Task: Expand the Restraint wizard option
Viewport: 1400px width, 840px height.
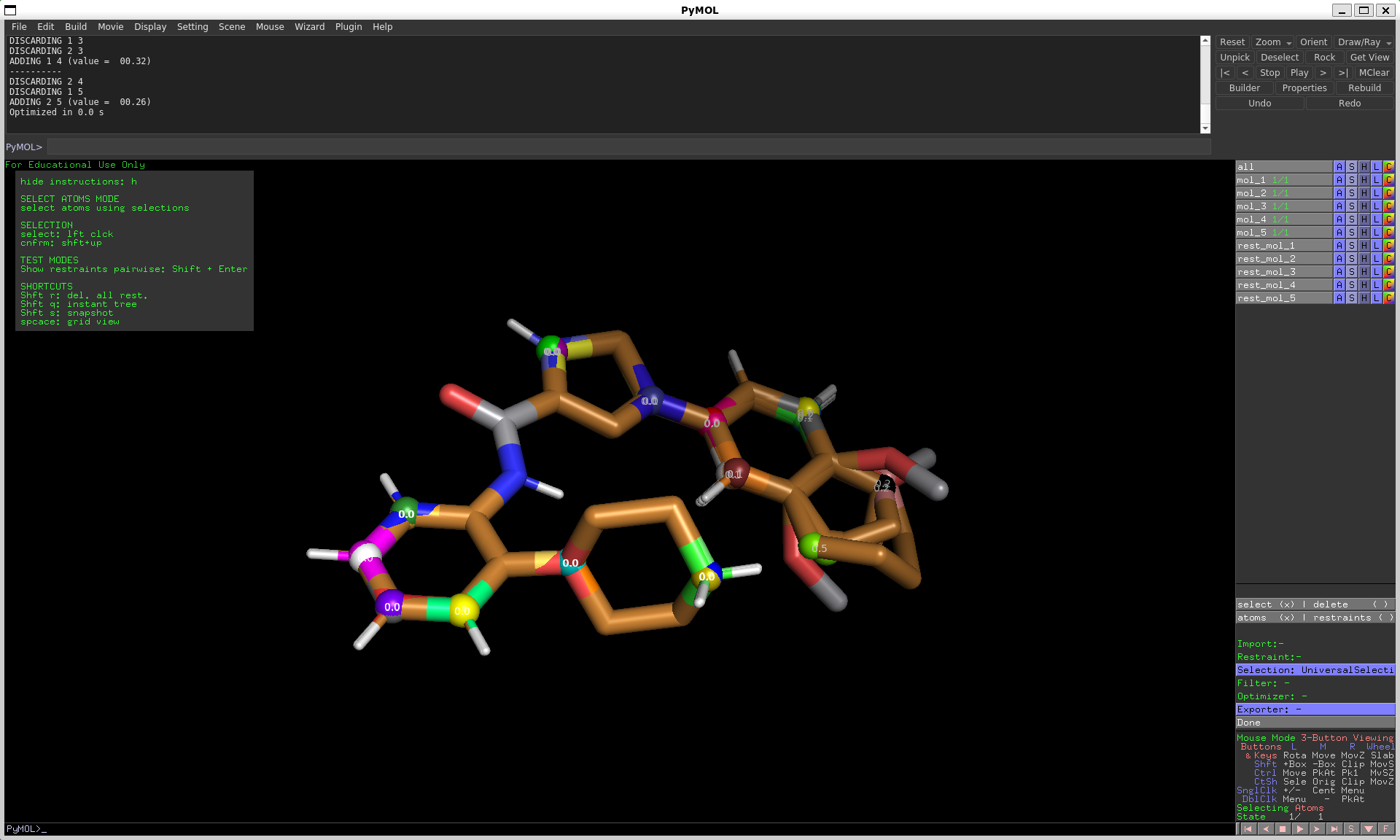Action: pyautogui.click(x=1315, y=657)
